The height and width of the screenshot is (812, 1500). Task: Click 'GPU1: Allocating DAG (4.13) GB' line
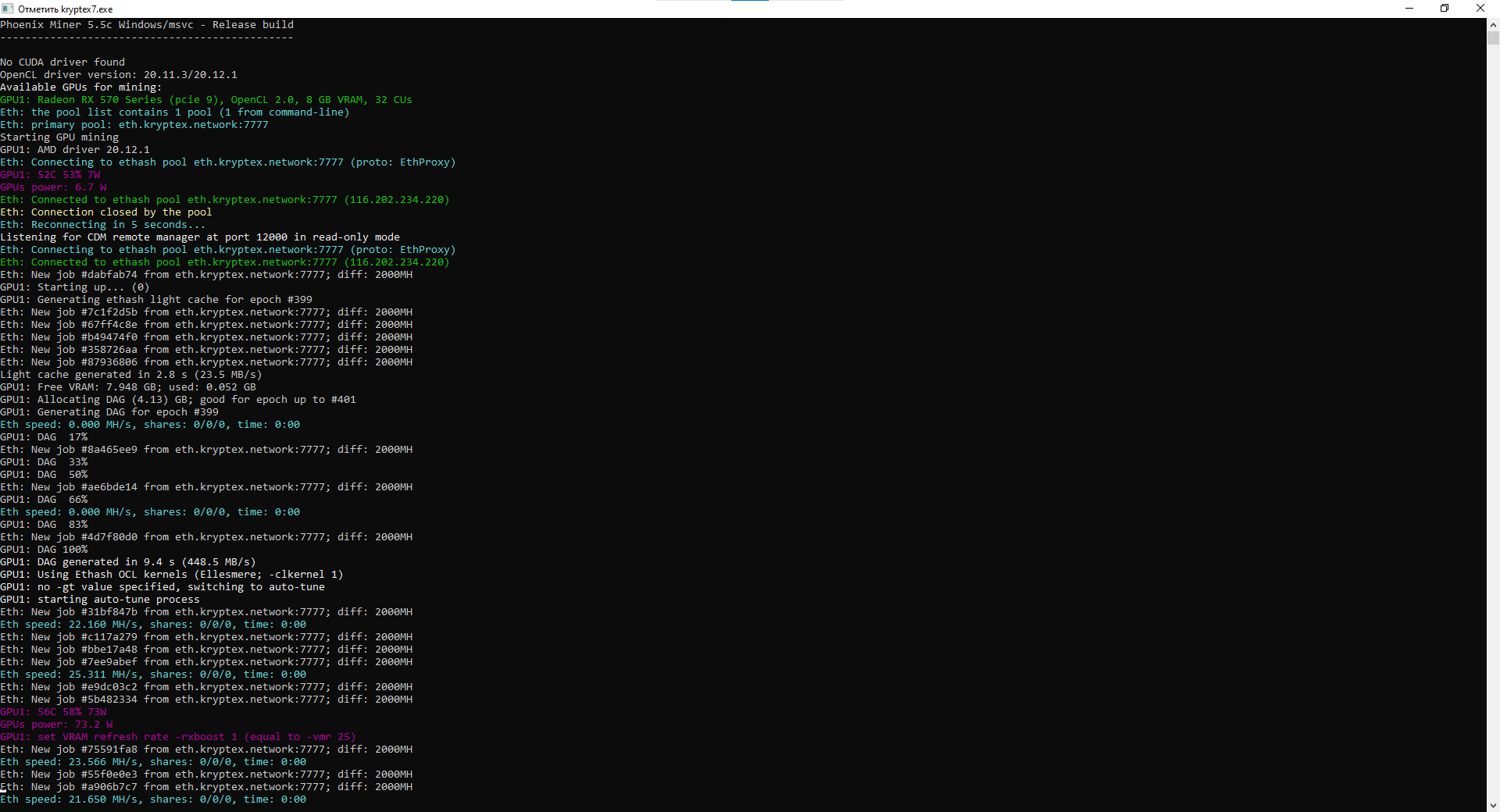[178, 400]
